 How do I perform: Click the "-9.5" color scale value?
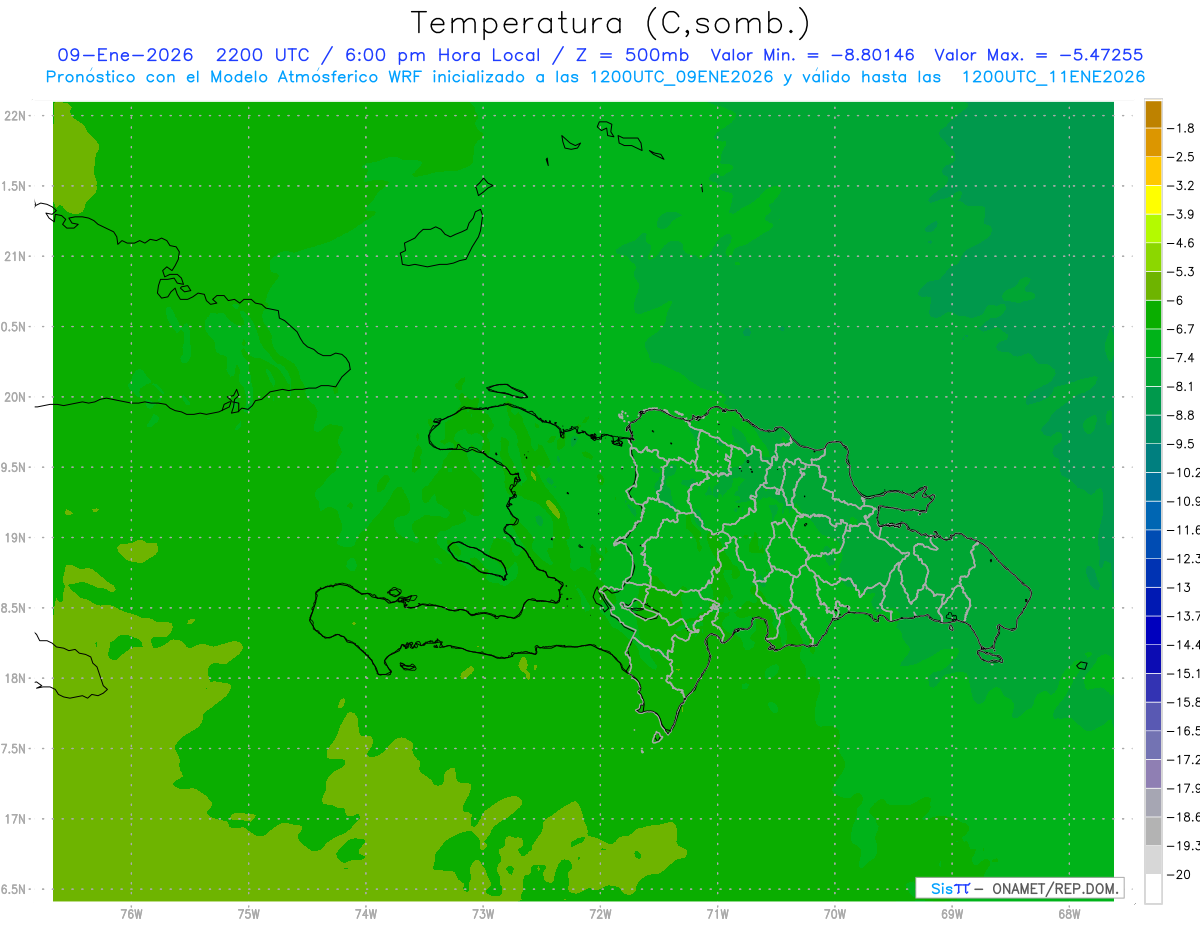(x=1182, y=443)
